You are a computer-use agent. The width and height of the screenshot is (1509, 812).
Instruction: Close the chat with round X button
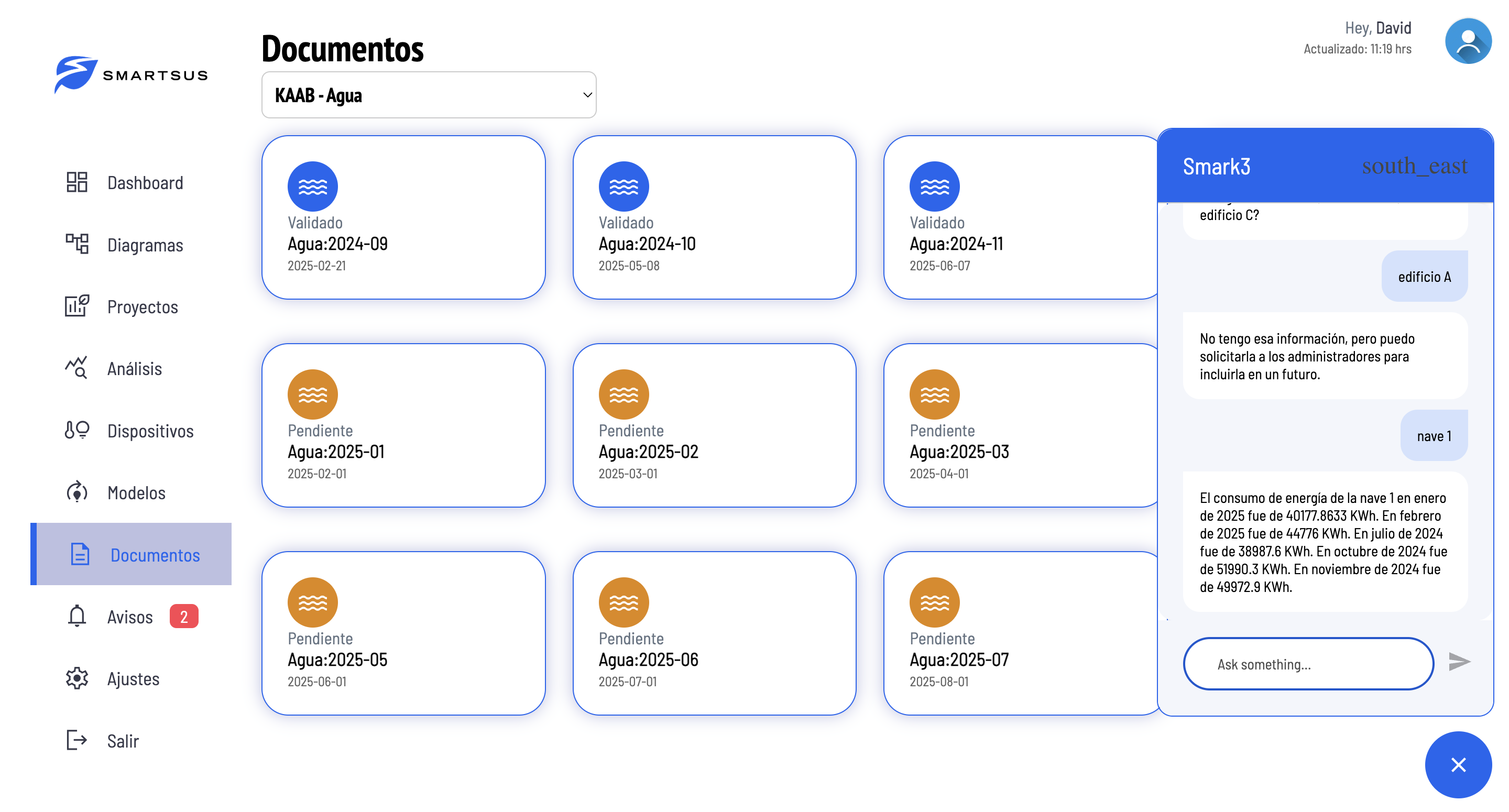(x=1458, y=764)
